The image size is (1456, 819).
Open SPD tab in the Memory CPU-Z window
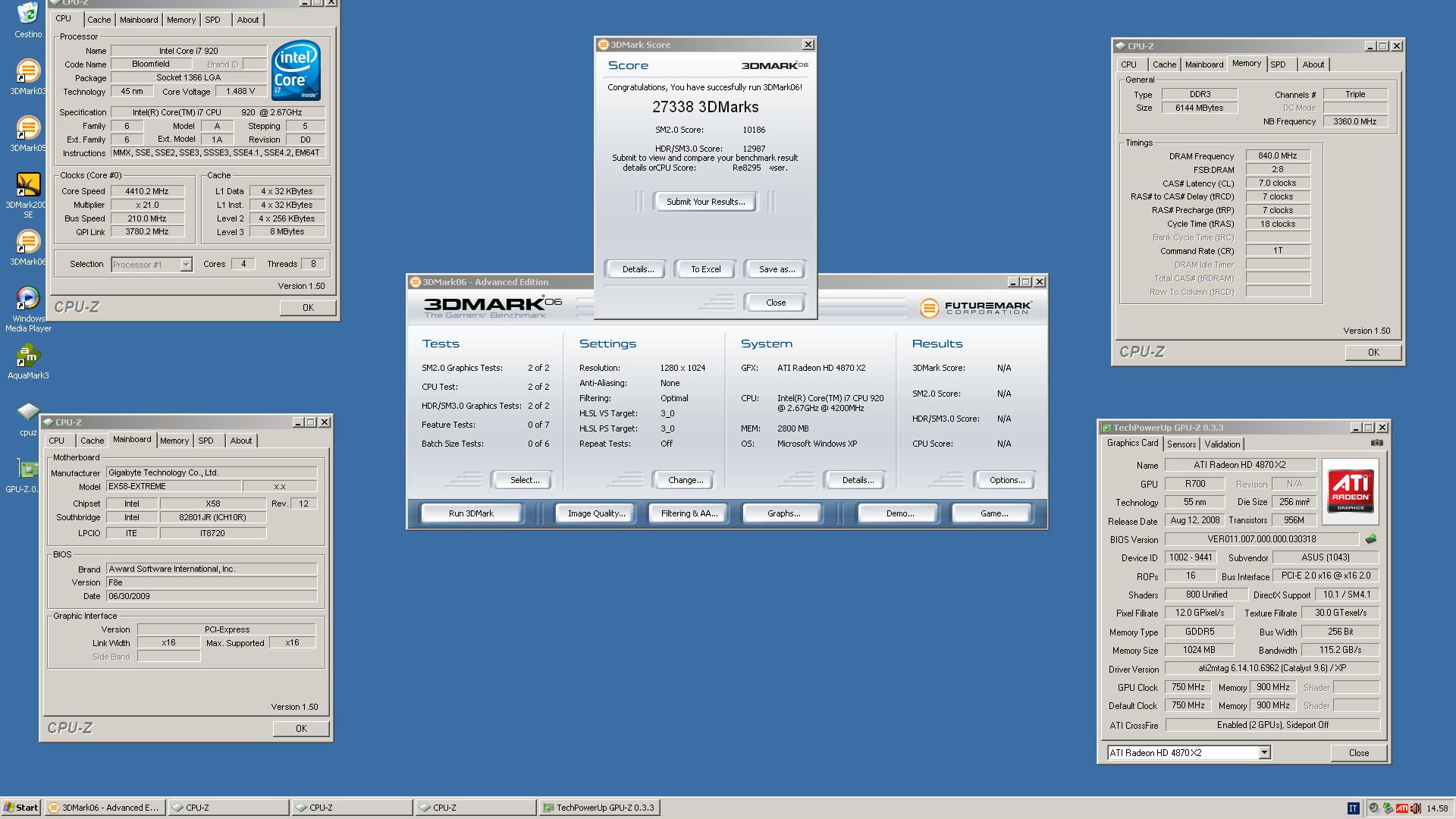pyautogui.click(x=1278, y=64)
